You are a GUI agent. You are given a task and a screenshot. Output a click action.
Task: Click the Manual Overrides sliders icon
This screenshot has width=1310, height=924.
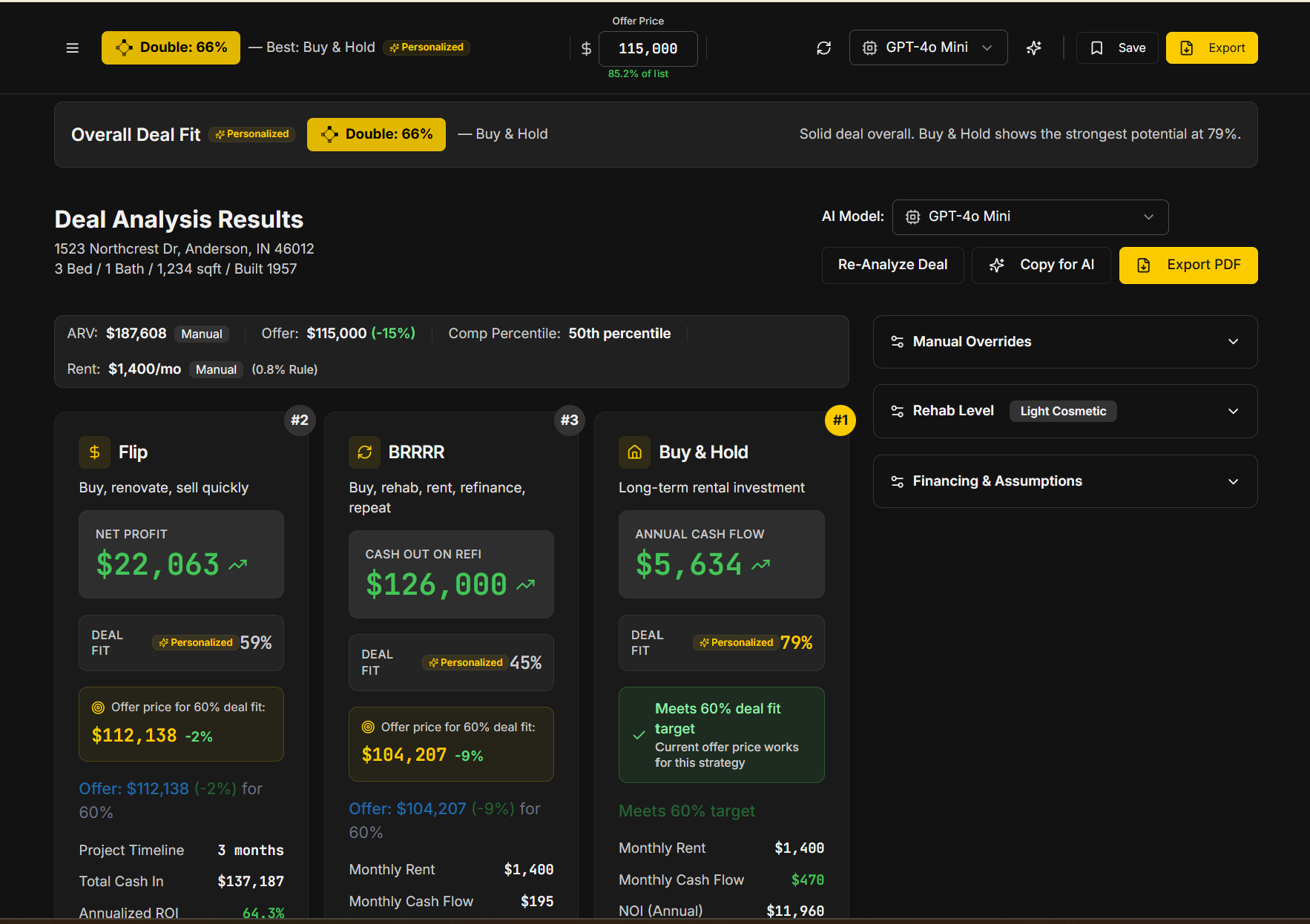[898, 342]
